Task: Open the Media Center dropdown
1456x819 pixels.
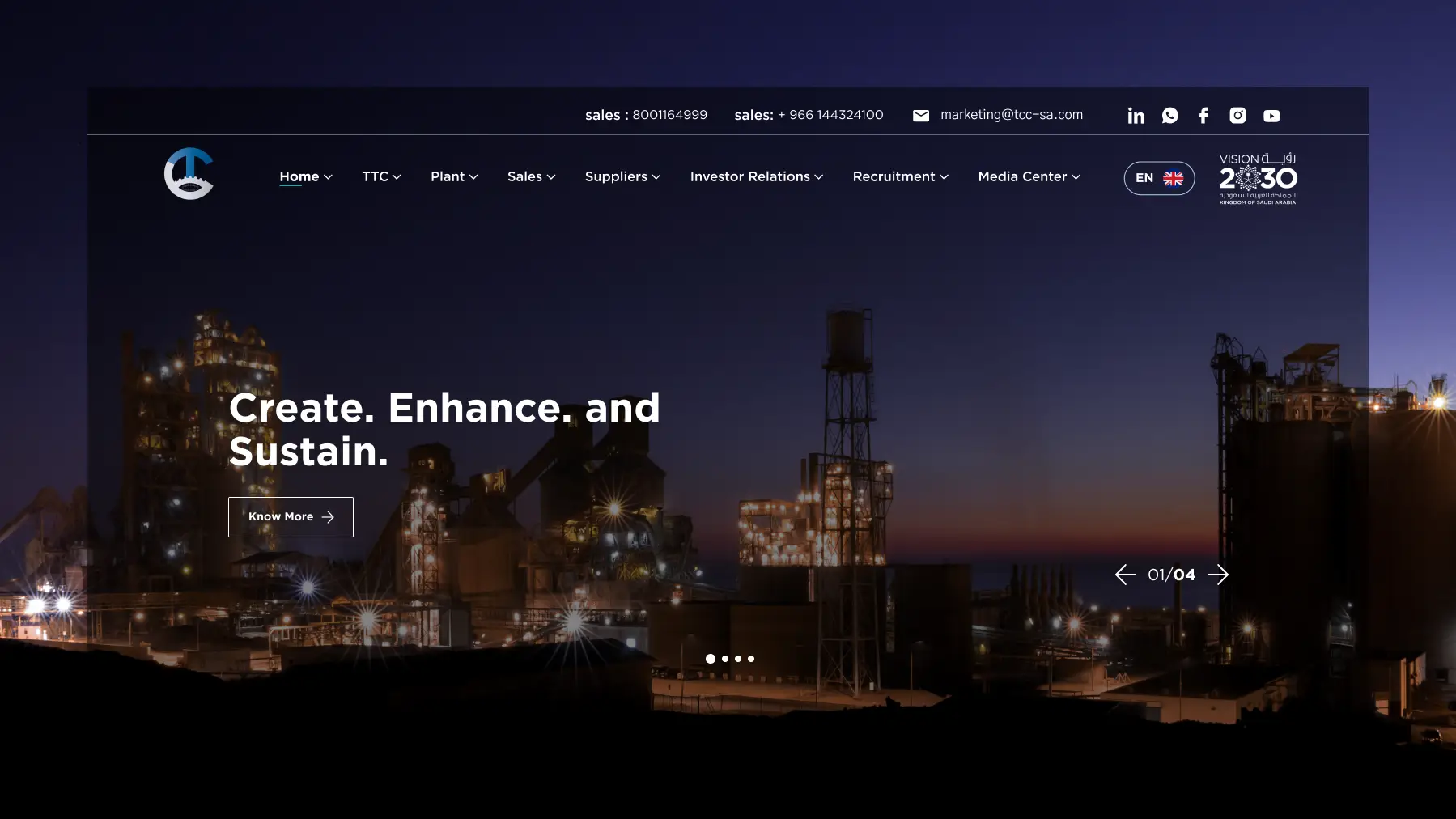Action: pyautogui.click(x=1029, y=176)
